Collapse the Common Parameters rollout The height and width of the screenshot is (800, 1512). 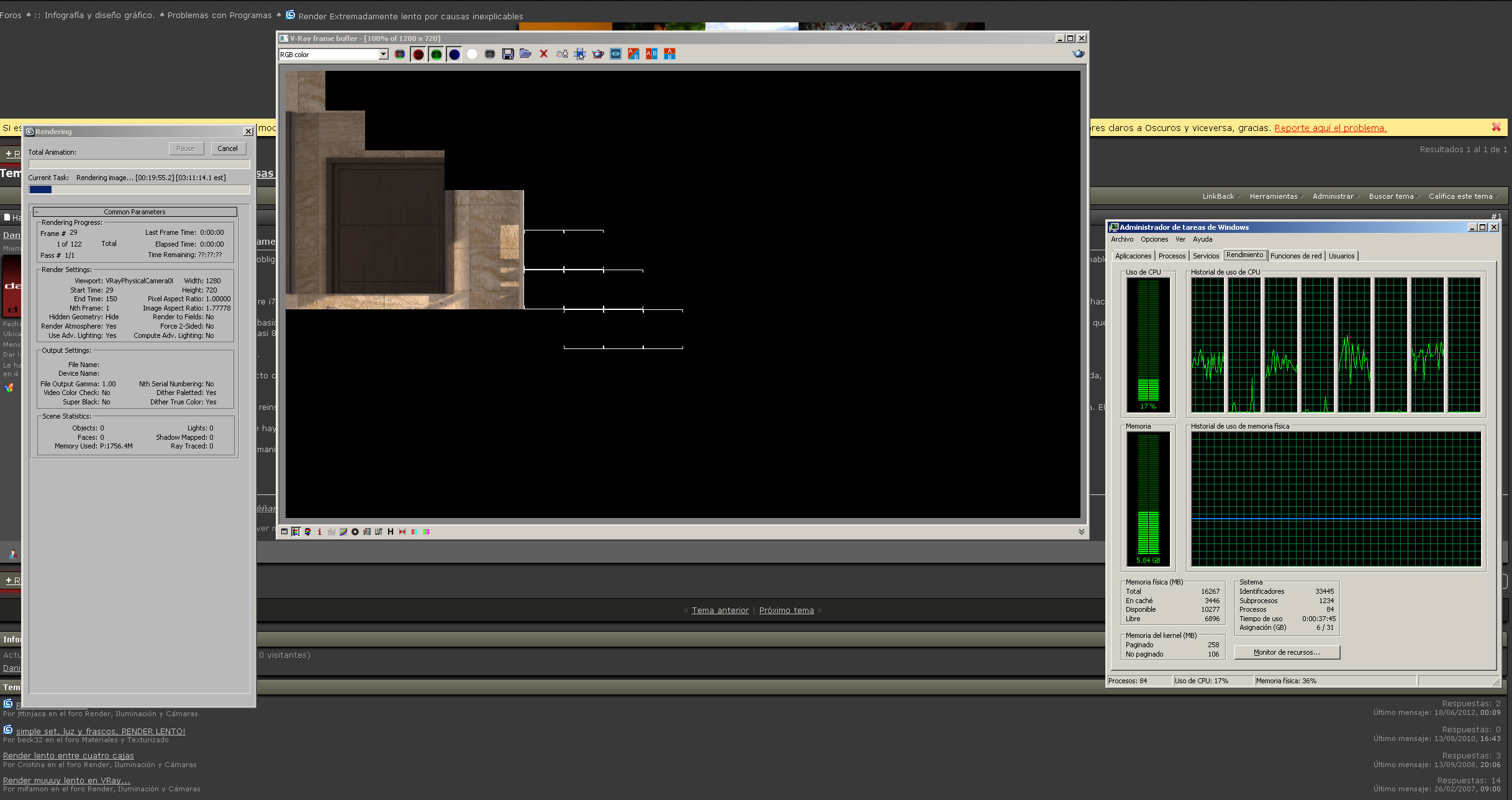tap(134, 212)
